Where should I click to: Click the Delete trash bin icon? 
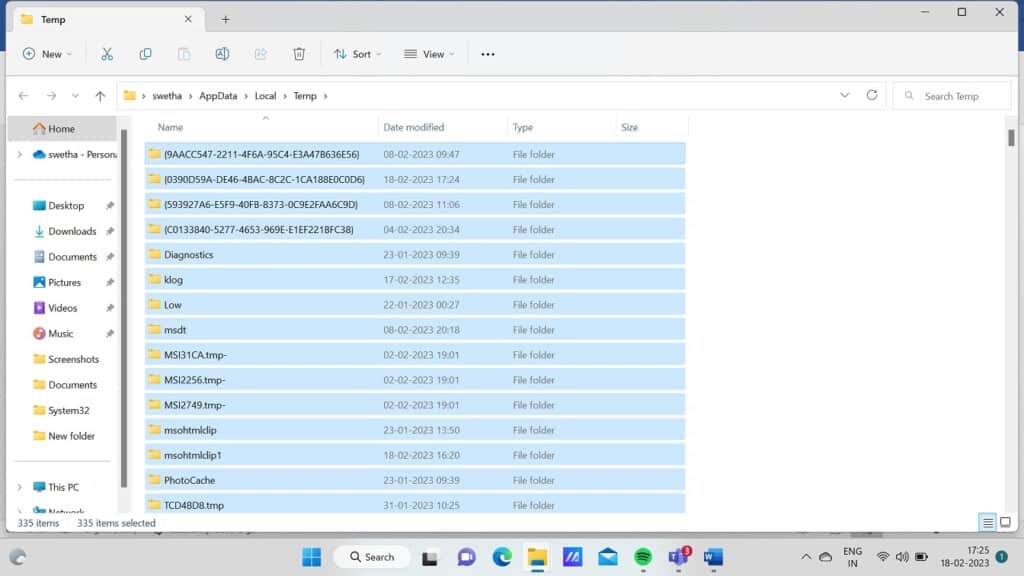coord(299,54)
